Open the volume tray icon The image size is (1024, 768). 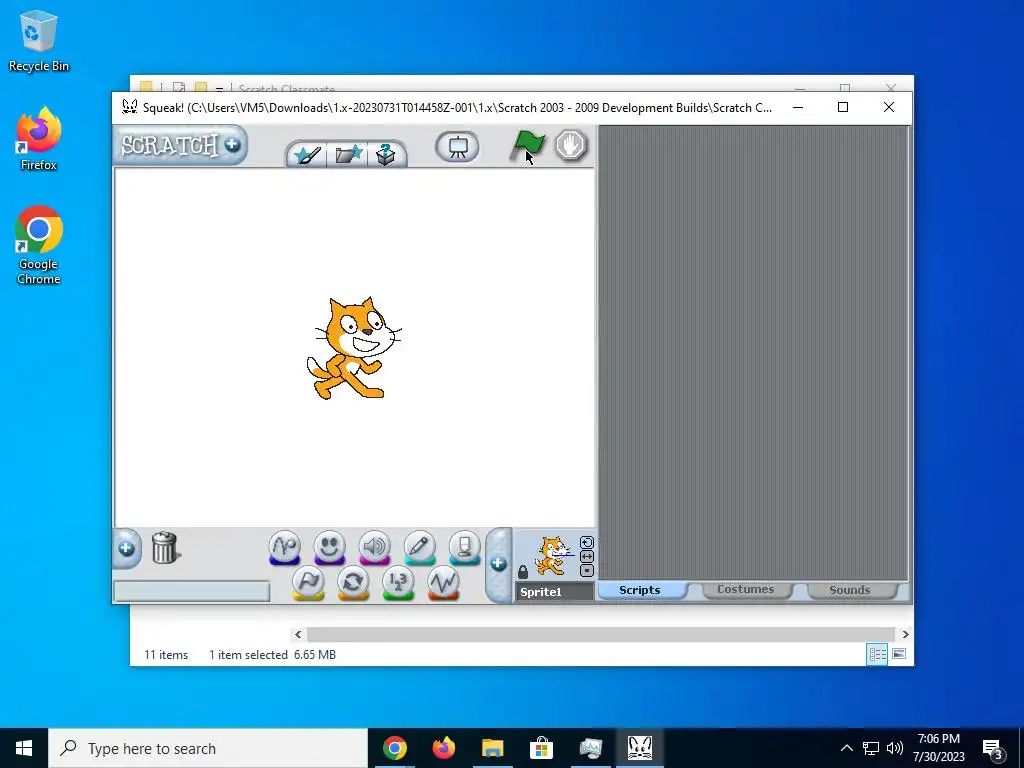point(895,748)
